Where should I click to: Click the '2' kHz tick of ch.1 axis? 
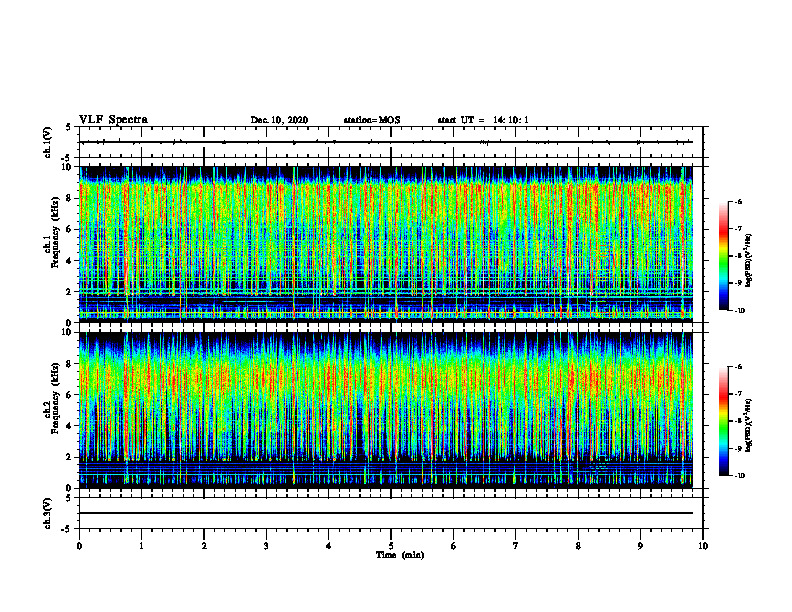tap(69, 292)
